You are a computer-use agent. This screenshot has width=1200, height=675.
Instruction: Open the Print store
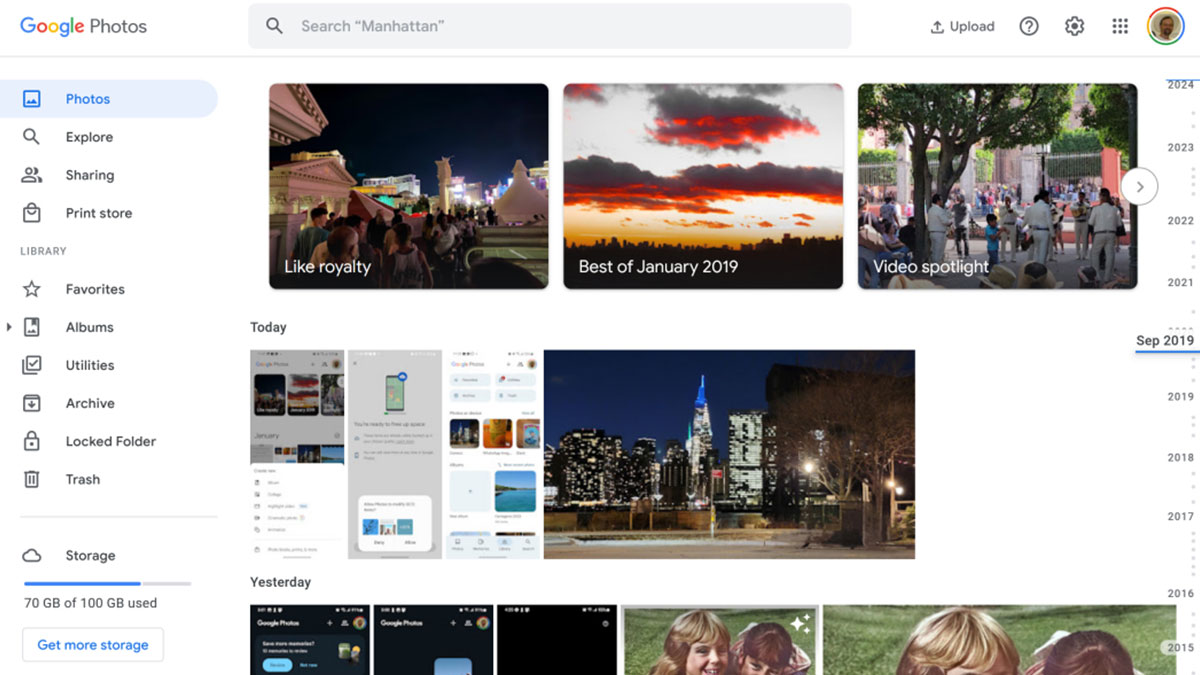(98, 212)
